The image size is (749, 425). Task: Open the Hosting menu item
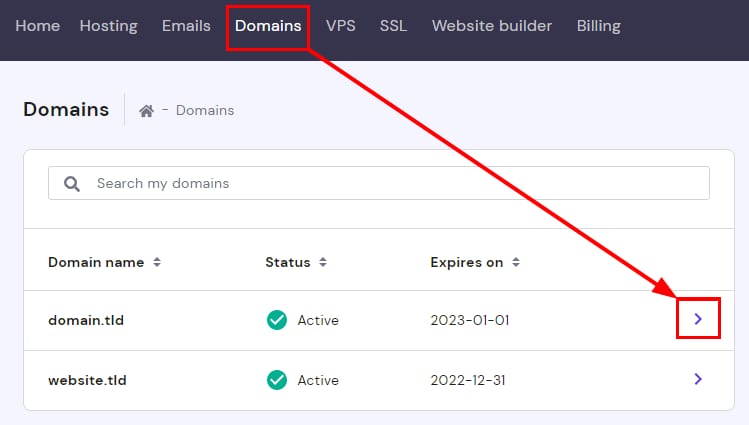coord(108,26)
